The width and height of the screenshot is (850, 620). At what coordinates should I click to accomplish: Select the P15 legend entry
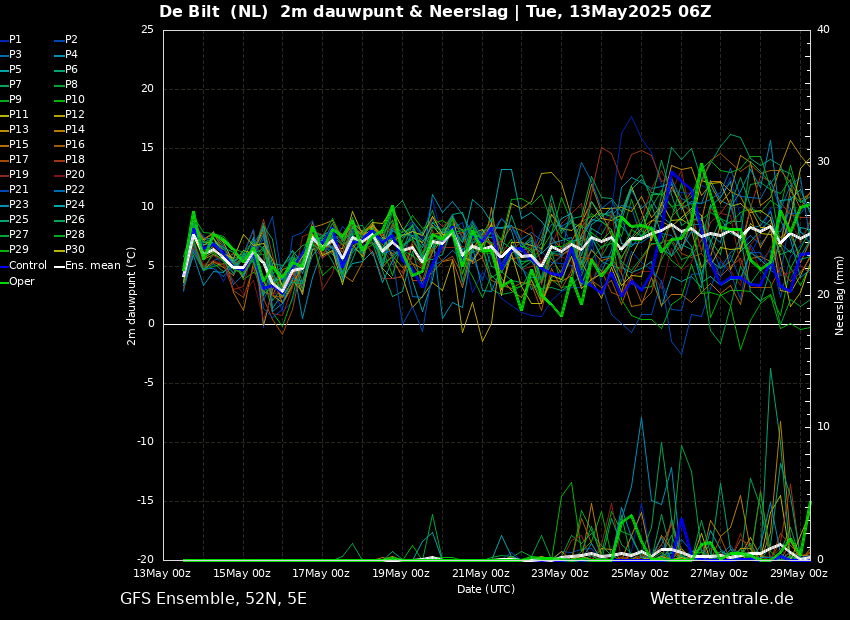[18, 145]
